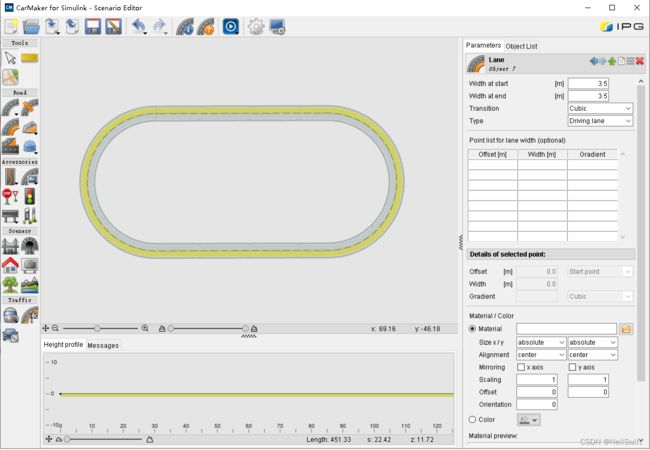The image size is (650, 450).
Task: Select the guard rail tool
Action: coord(10,216)
